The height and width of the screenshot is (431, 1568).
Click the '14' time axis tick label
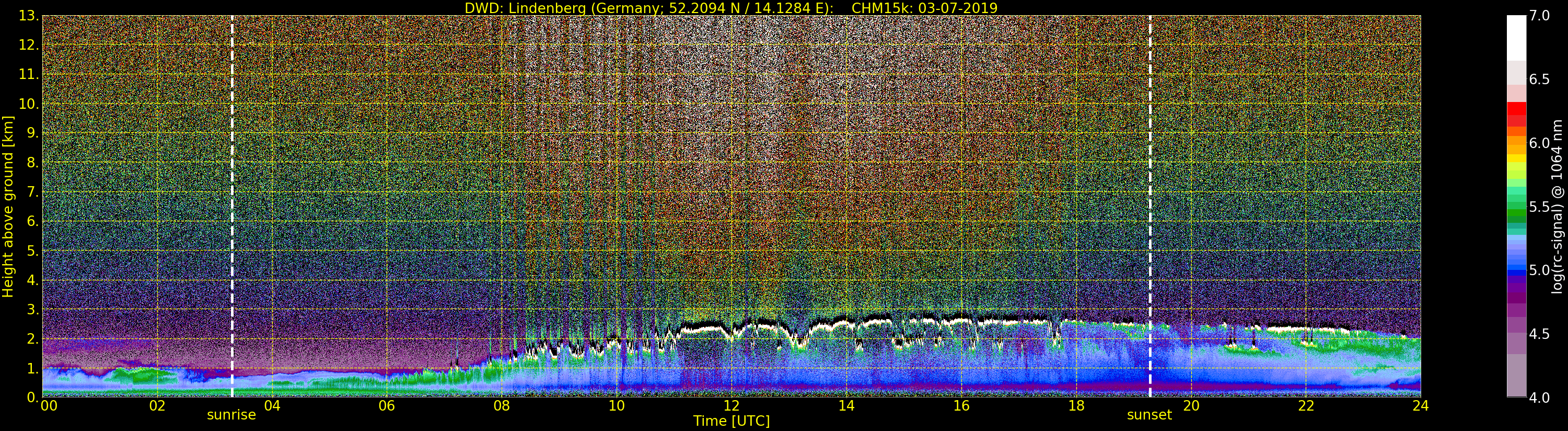pos(846,406)
